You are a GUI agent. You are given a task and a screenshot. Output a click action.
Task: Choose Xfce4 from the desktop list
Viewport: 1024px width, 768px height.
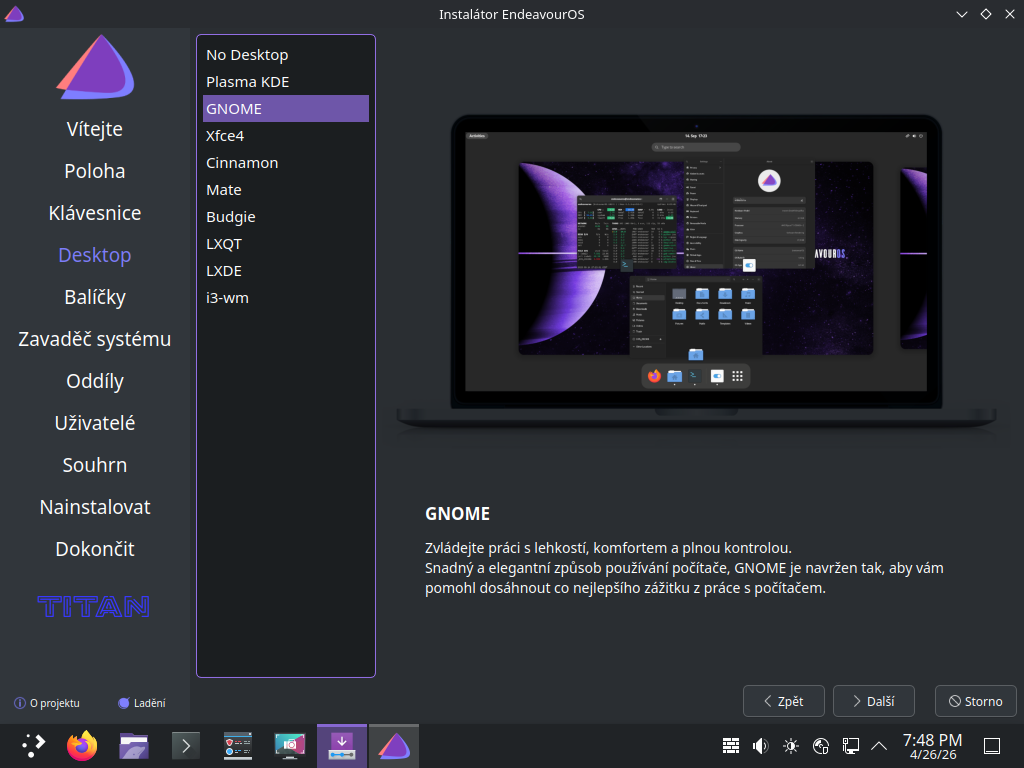coord(225,135)
